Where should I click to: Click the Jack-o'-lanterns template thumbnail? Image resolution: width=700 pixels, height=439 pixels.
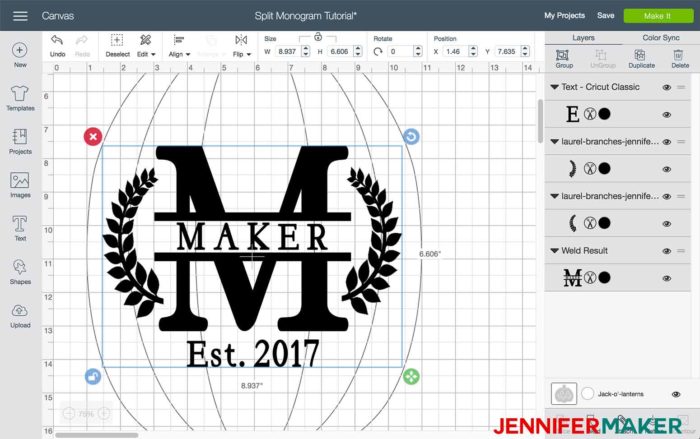(563, 394)
